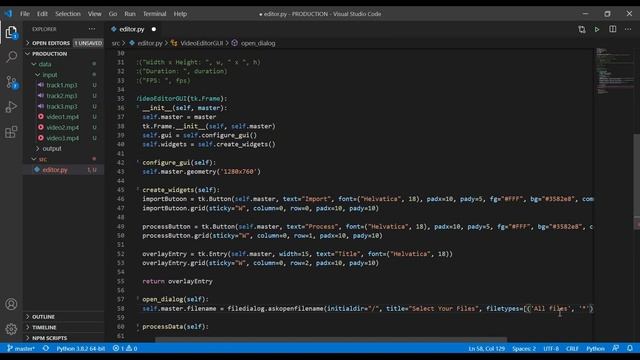640x360 pixels.
Task: Expand the NPM Scripts section
Action: coord(64,338)
